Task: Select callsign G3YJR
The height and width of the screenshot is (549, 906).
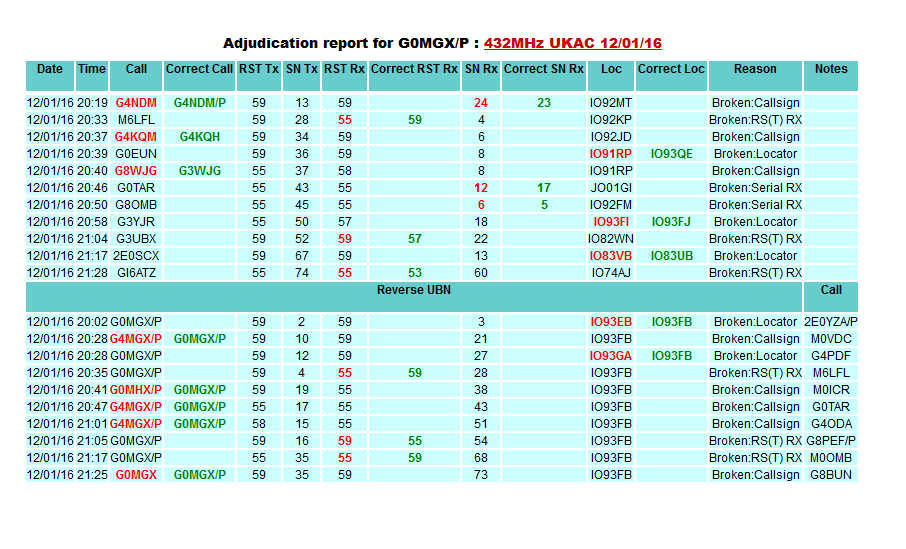Action: (136, 222)
